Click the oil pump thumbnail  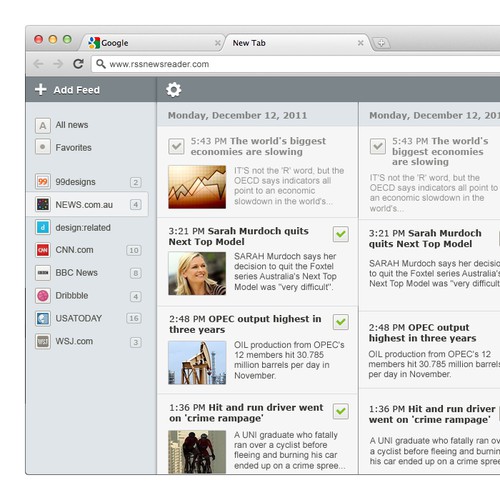(197, 362)
